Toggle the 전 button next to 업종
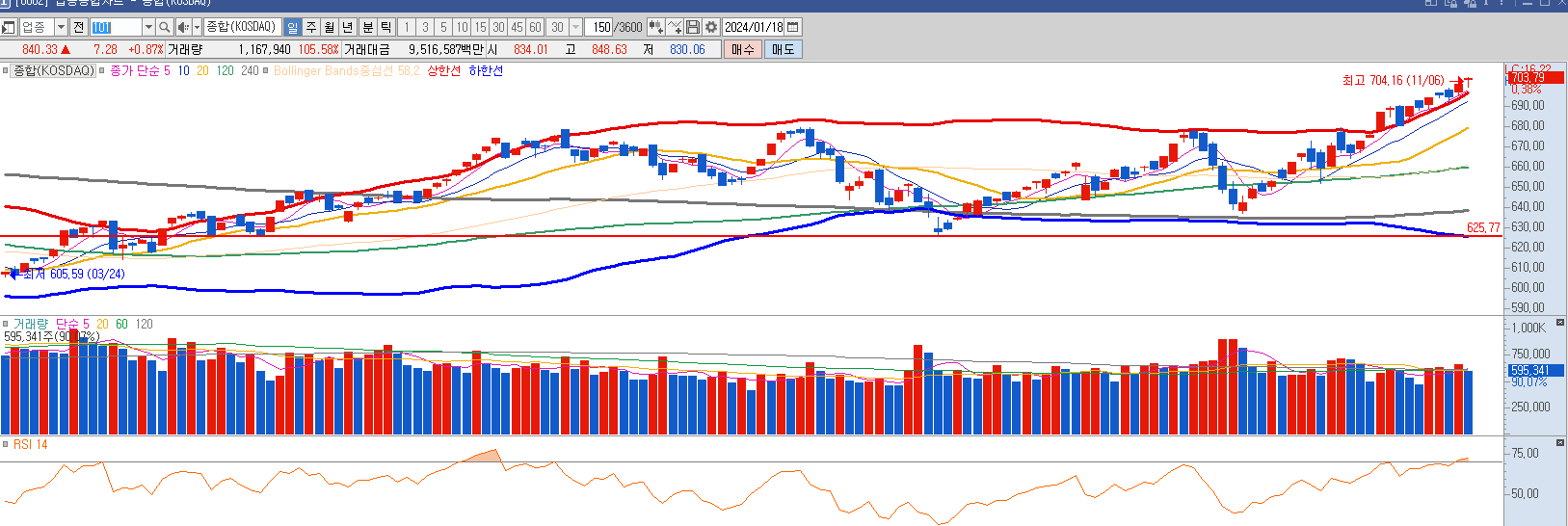The width and height of the screenshot is (1568, 526). [x=79, y=27]
